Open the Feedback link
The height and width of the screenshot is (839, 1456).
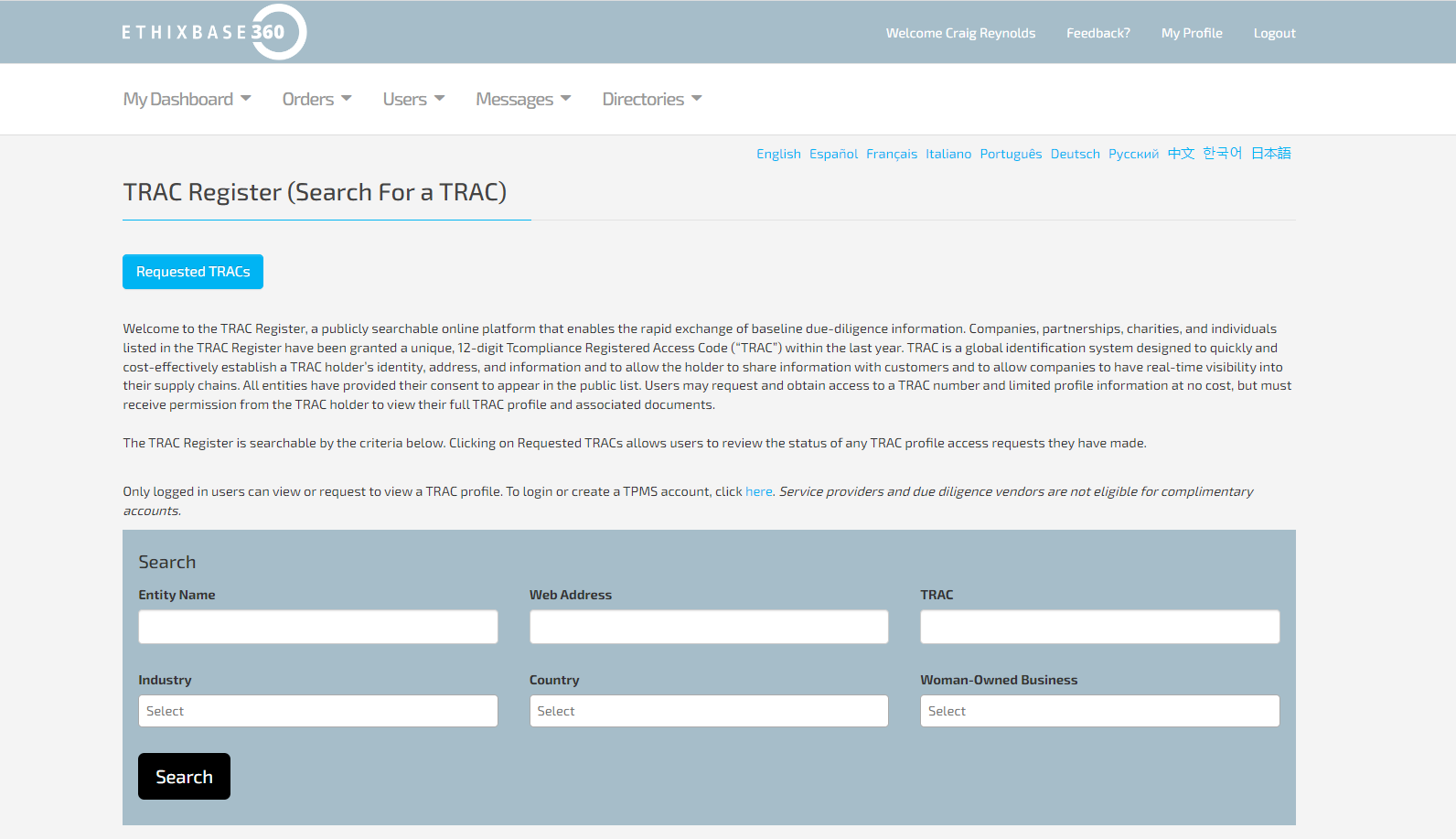pyautogui.click(x=1097, y=33)
